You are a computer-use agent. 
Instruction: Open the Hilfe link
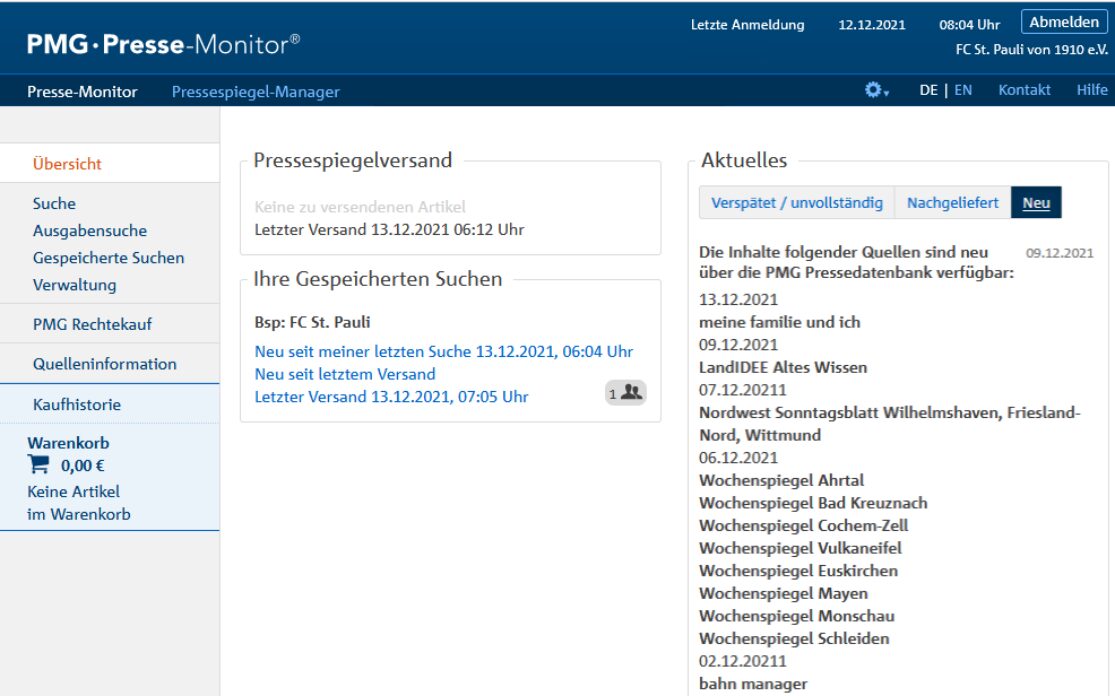pos(1092,90)
